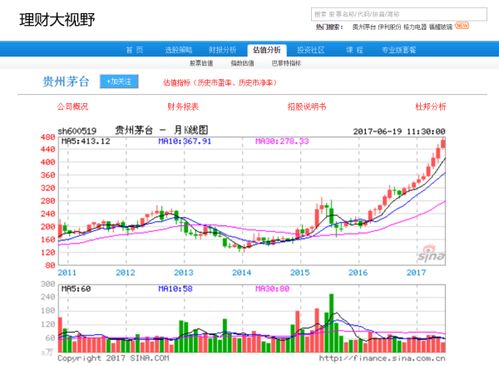Click the http://finance.sina.com.cn URL text
499x365 pixels.
[382, 358]
